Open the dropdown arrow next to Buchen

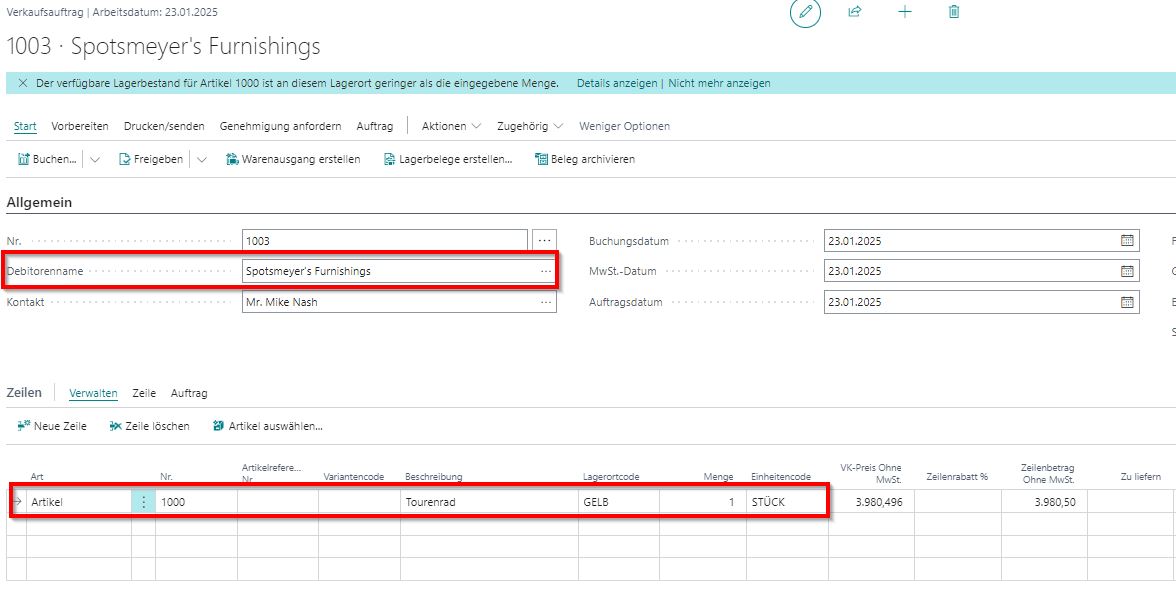(94, 159)
